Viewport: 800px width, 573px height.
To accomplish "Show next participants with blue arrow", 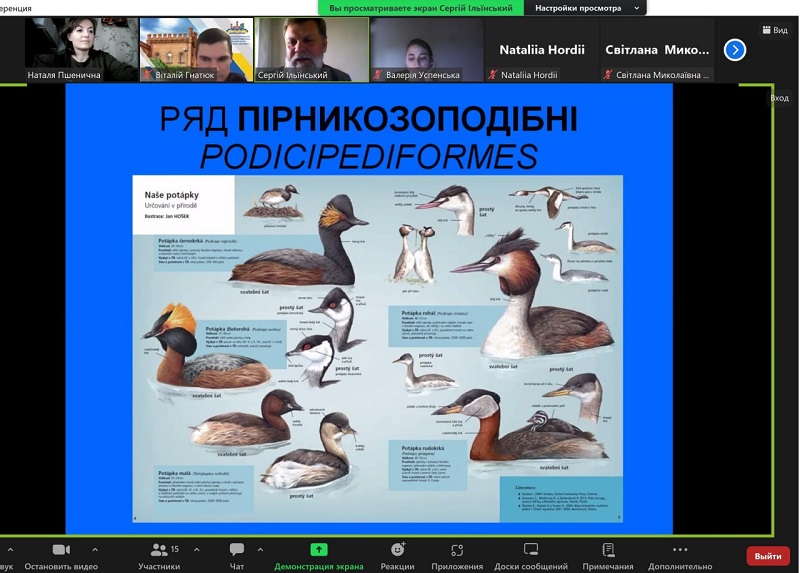I will click(735, 50).
